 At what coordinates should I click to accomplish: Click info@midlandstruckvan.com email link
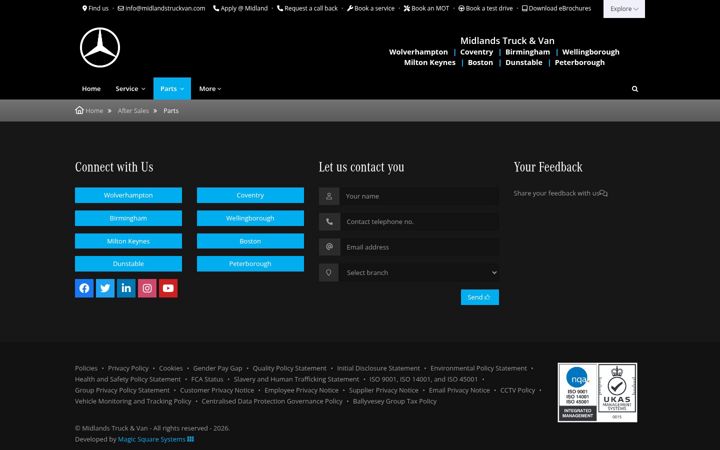[162, 8]
